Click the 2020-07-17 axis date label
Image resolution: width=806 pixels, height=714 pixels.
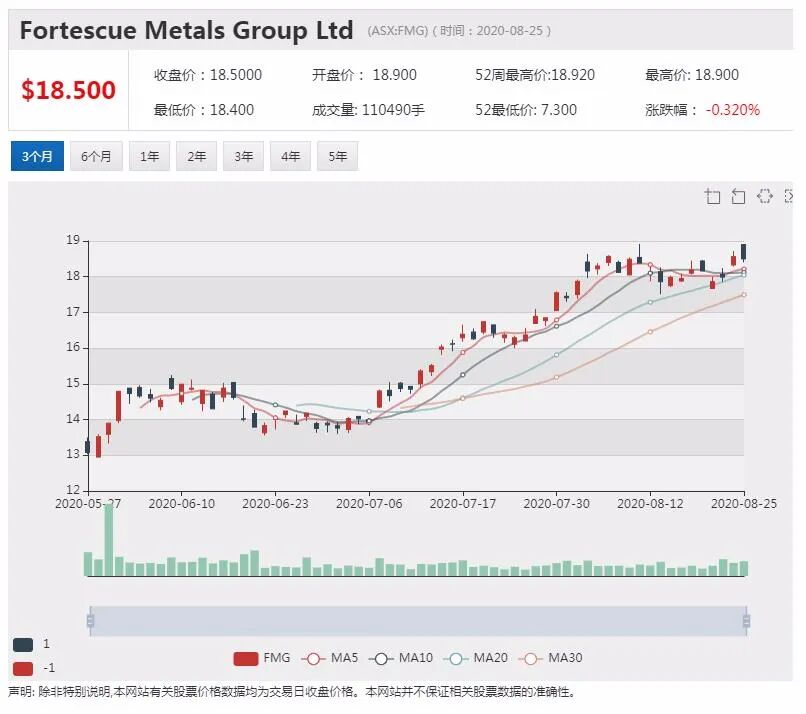point(463,503)
